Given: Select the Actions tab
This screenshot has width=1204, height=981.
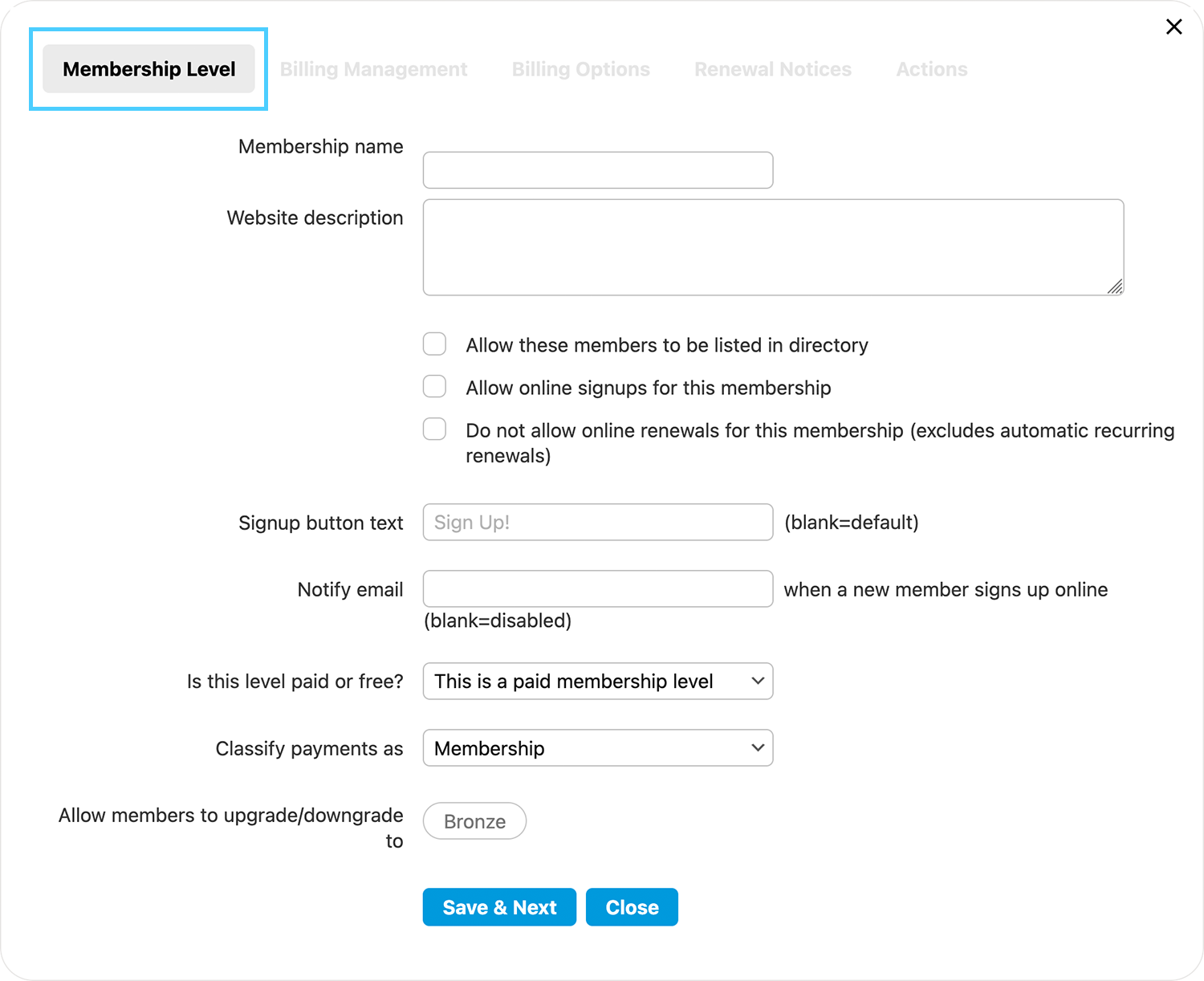Looking at the screenshot, I should tap(931, 70).
